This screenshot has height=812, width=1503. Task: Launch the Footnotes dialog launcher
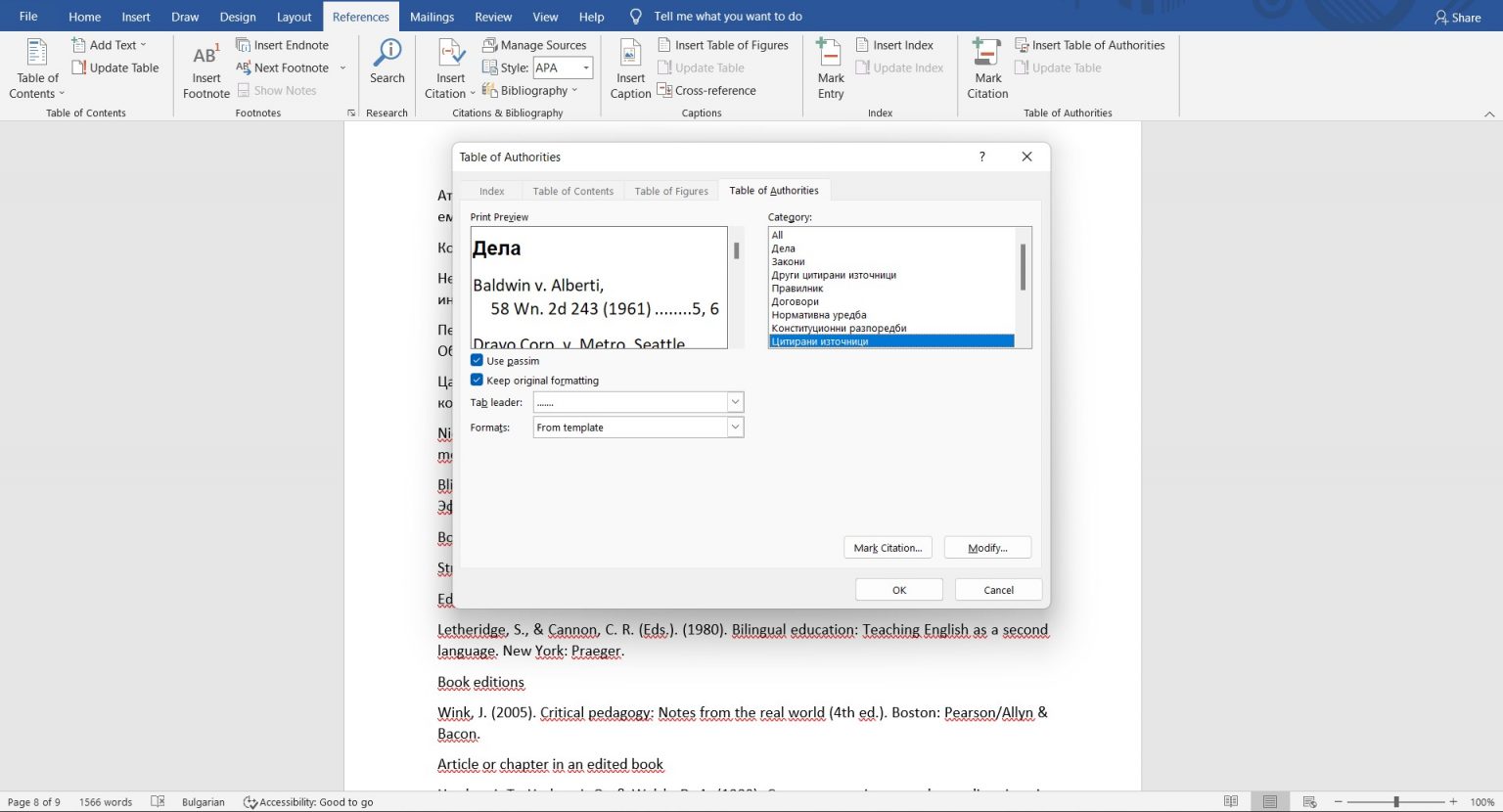point(351,113)
